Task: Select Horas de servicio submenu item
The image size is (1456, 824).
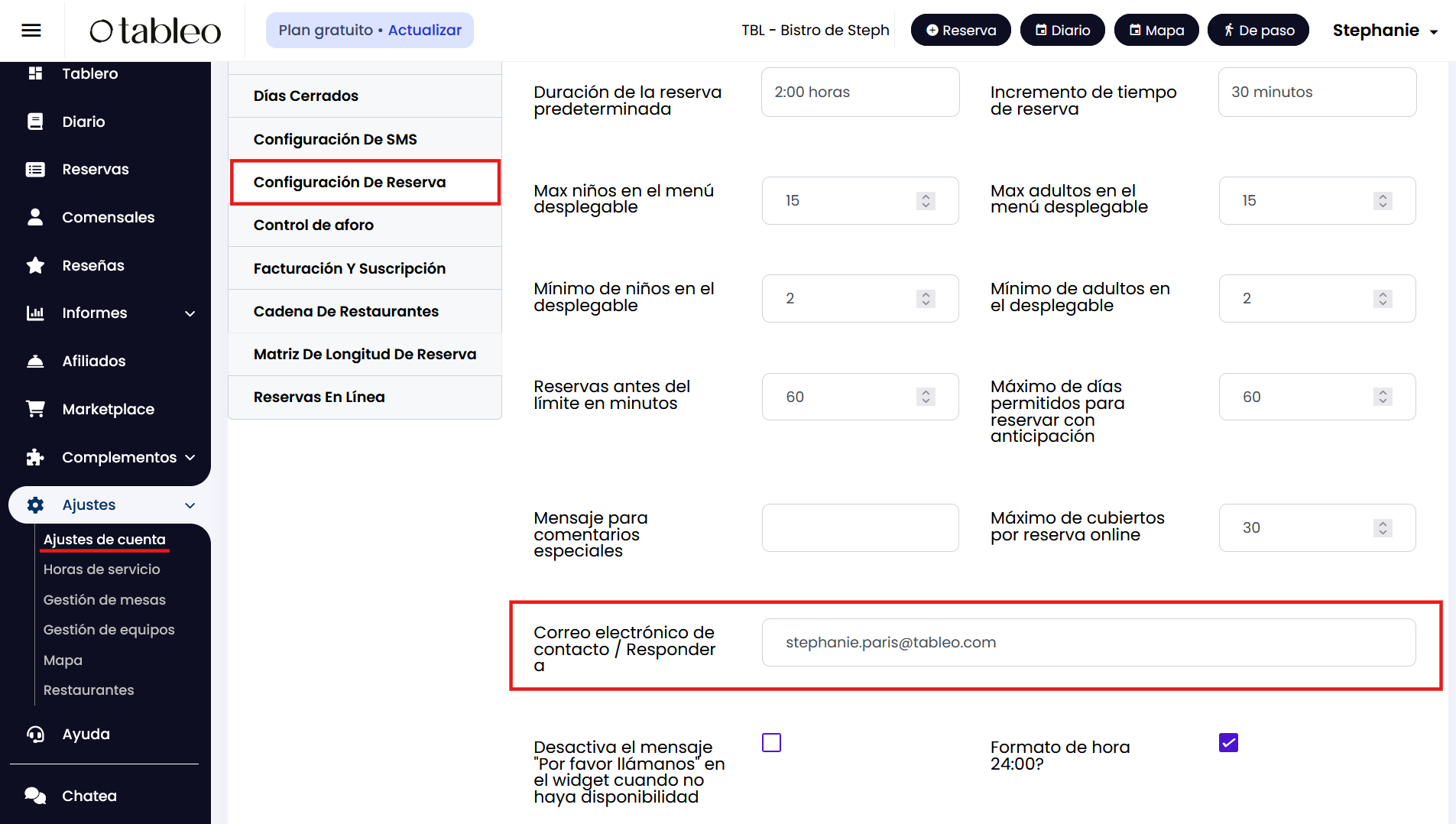Action: (x=102, y=569)
